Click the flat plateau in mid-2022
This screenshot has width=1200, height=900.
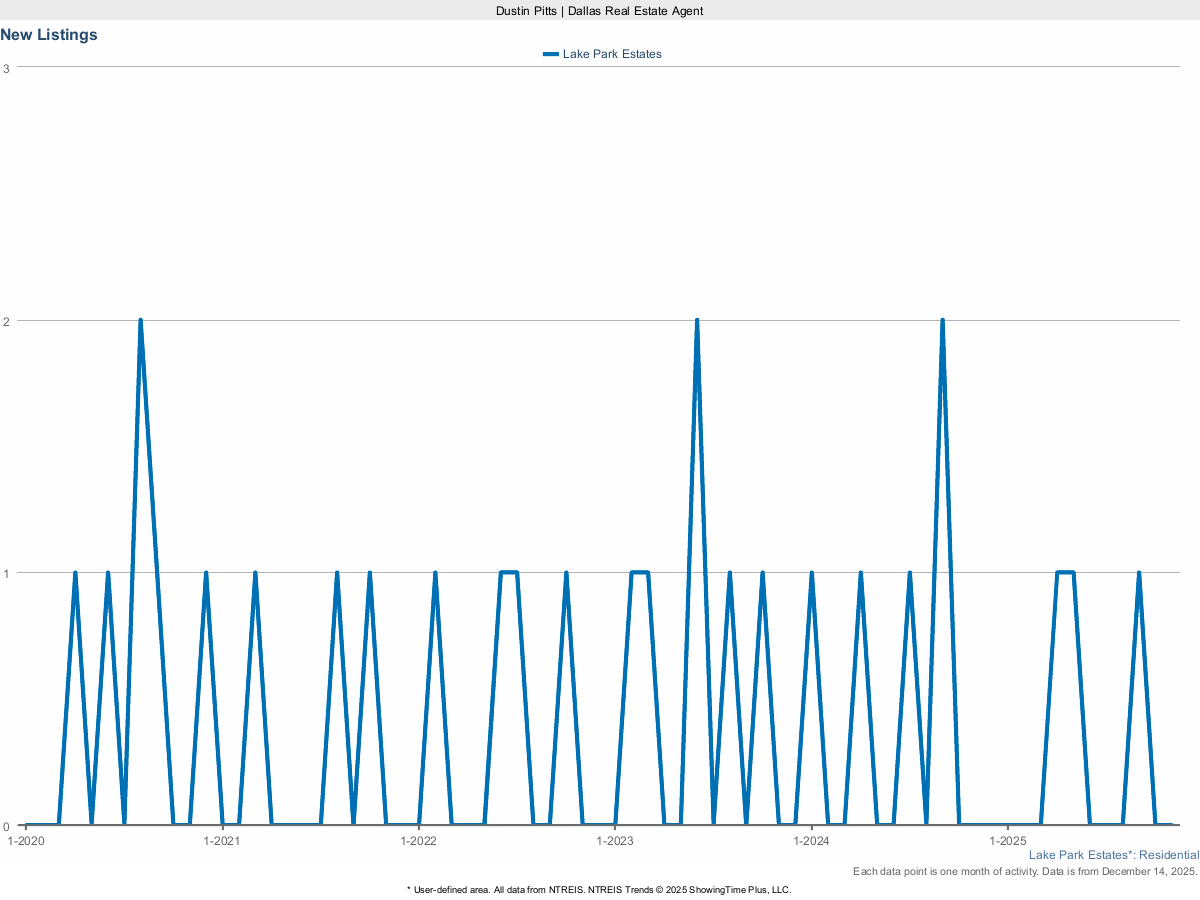pyautogui.click(x=508, y=572)
